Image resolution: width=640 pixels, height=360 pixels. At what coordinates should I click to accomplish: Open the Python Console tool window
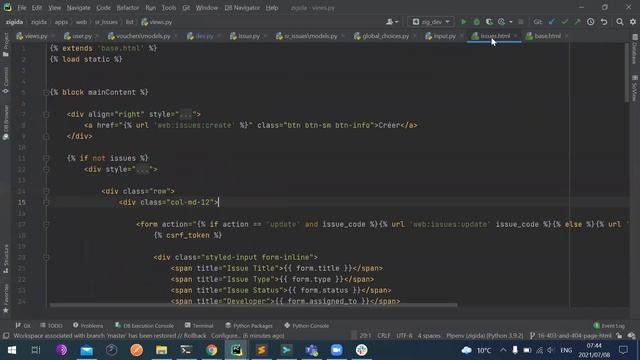[x=307, y=326]
